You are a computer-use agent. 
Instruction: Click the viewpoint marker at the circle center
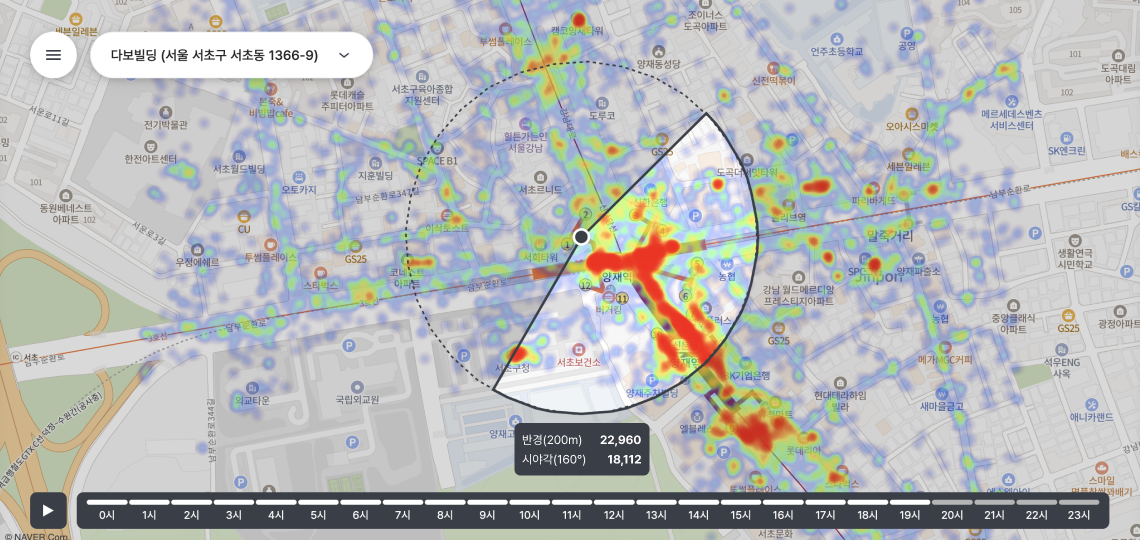point(581,237)
